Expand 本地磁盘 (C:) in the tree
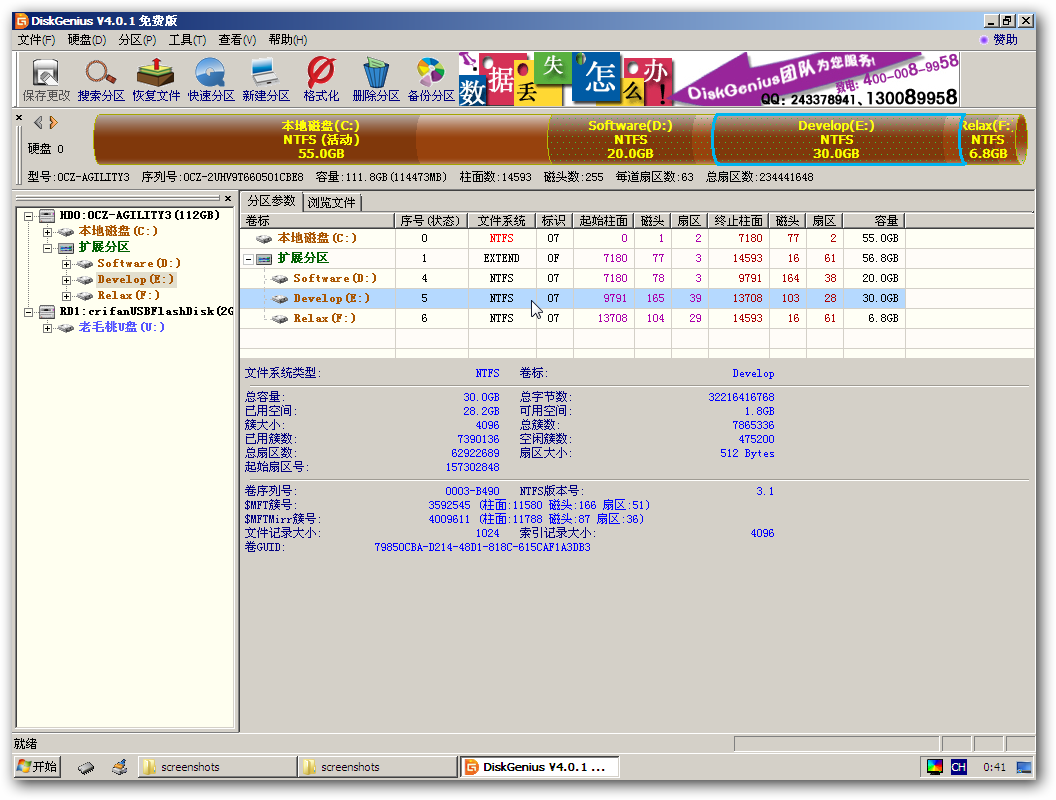 47,232
